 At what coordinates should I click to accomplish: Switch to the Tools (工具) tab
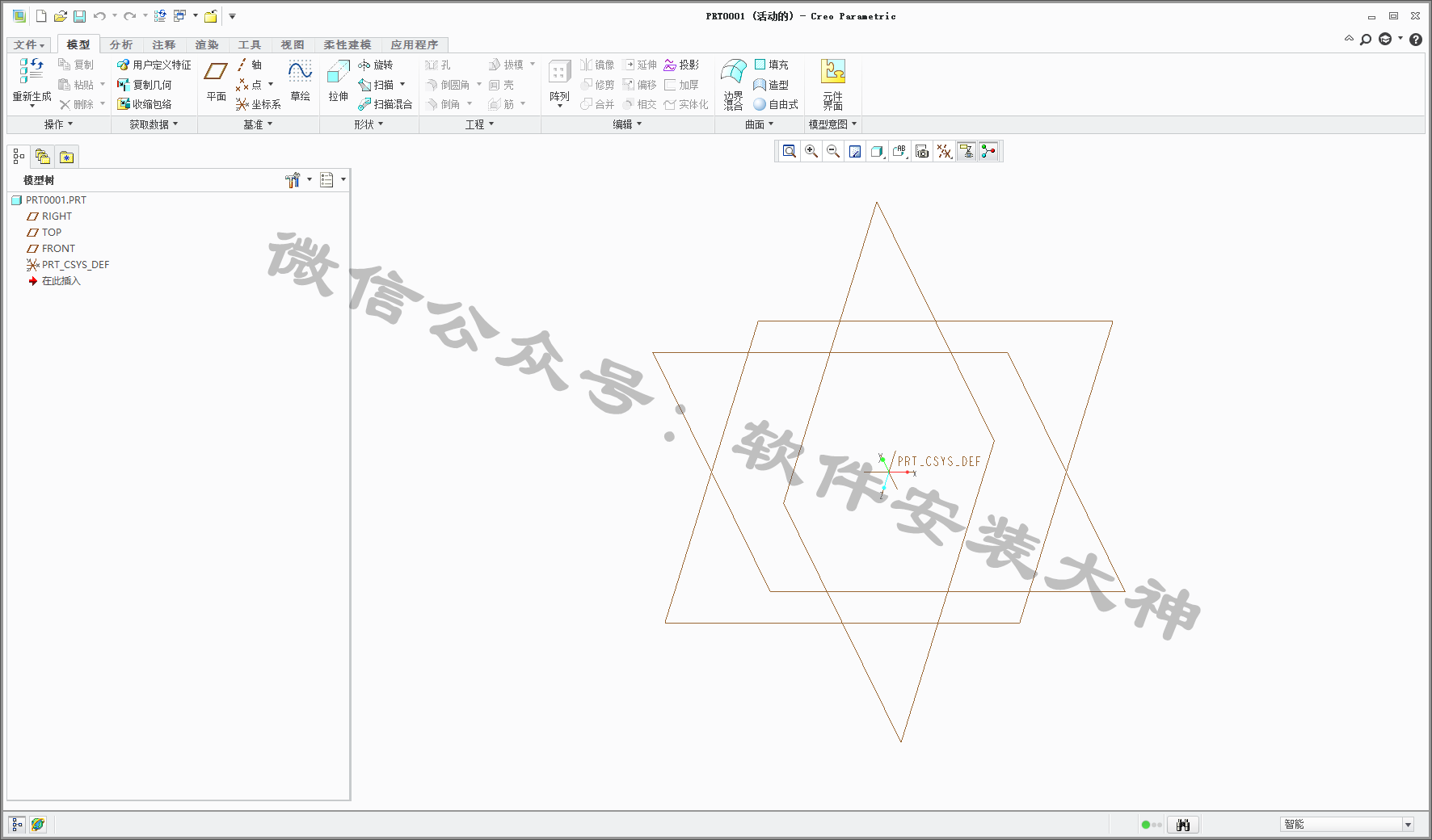(x=250, y=45)
